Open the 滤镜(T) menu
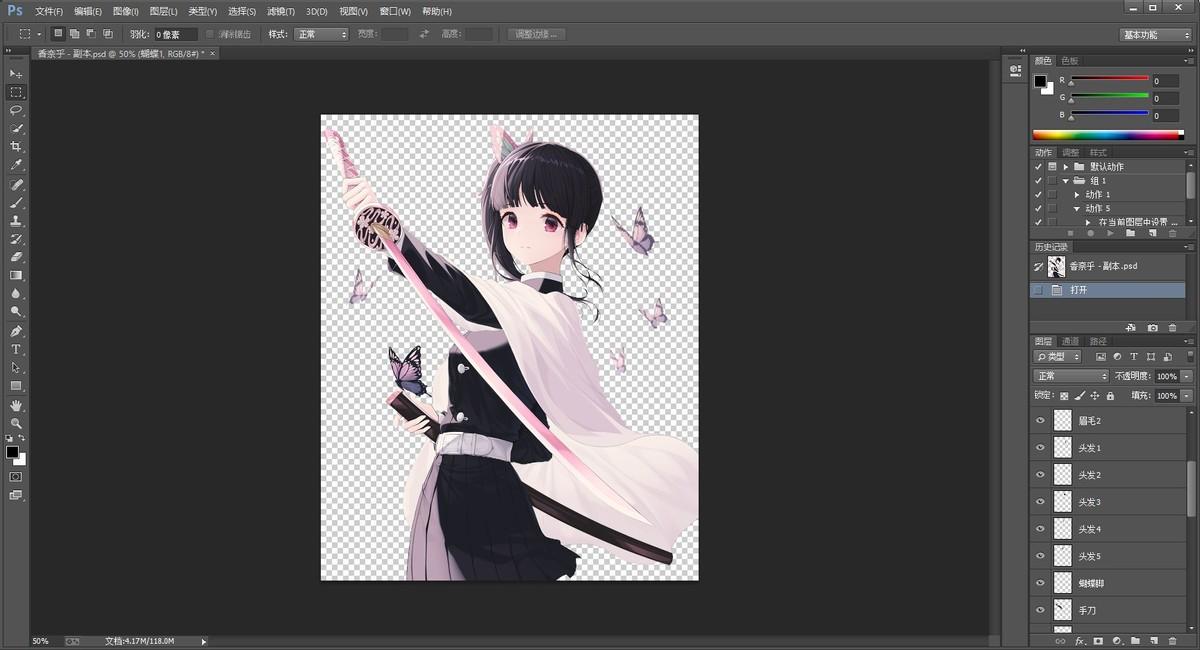1200x650 pixels. click(281, 11)
